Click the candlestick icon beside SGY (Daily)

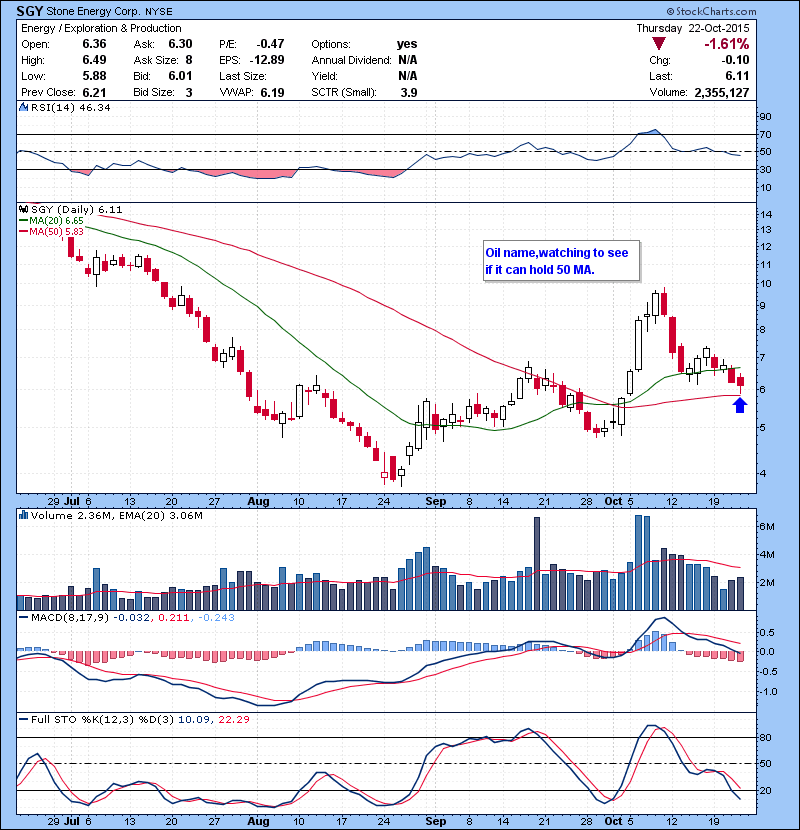(x=23, y=209)
